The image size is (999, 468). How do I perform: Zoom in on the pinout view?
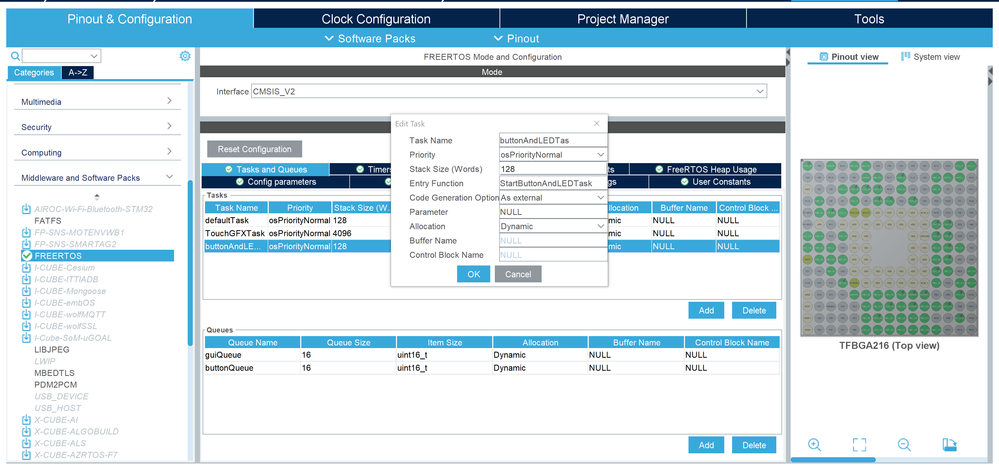coord(814,444)
